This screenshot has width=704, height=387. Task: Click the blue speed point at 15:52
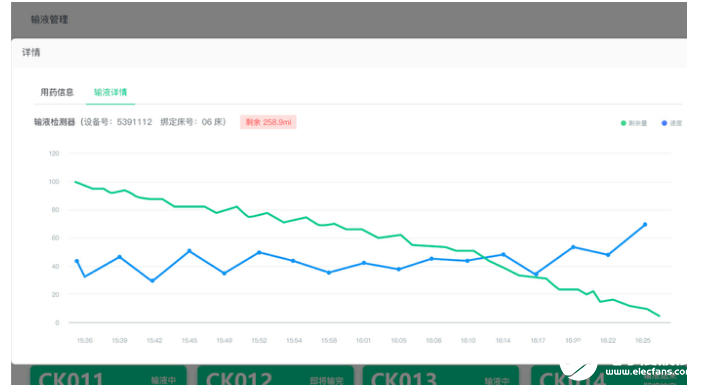pos(259,252)
